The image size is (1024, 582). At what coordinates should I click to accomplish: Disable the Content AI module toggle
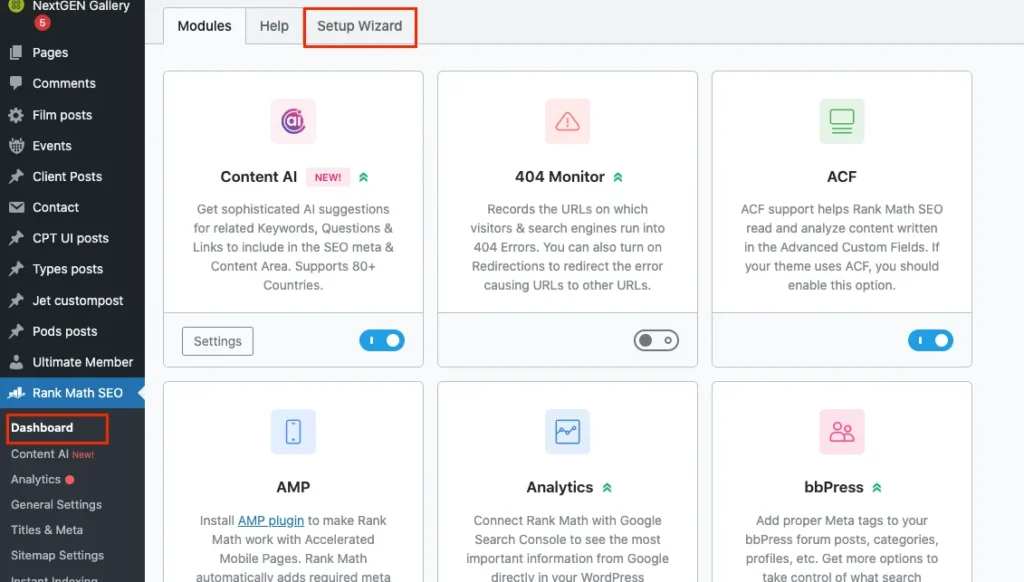click(382, 341)
